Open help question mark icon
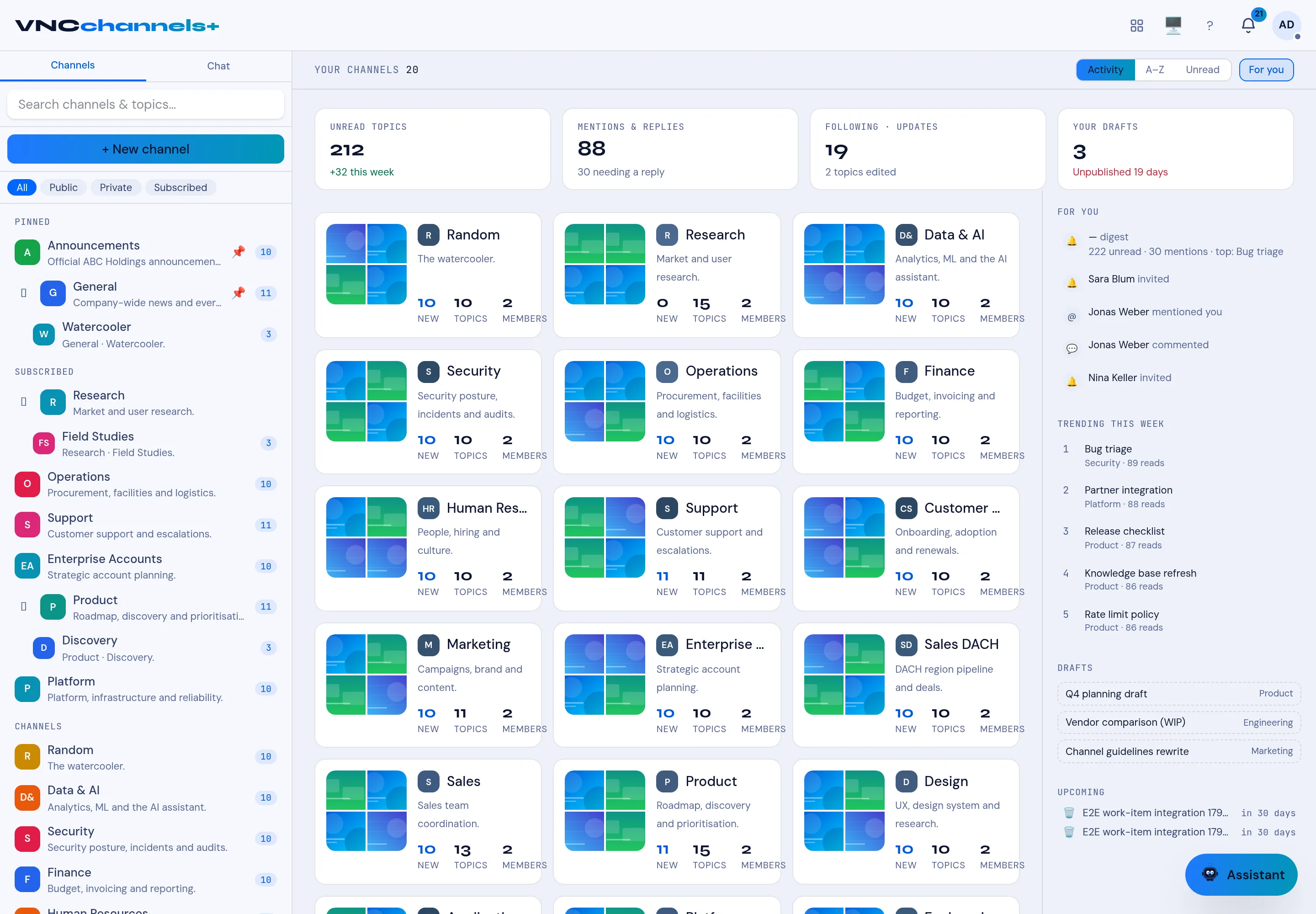1316x914 pixels. [1210, 25]
